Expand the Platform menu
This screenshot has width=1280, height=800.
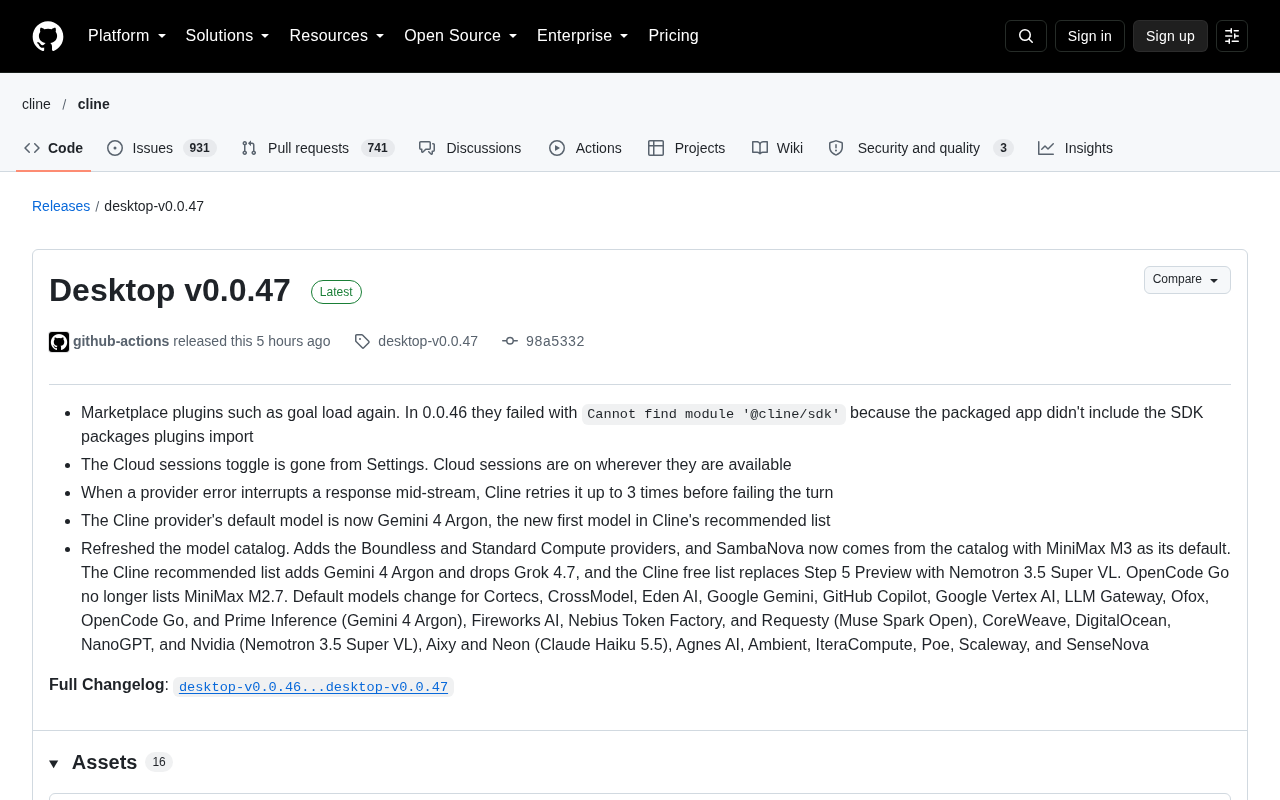[x=127, y=36]
